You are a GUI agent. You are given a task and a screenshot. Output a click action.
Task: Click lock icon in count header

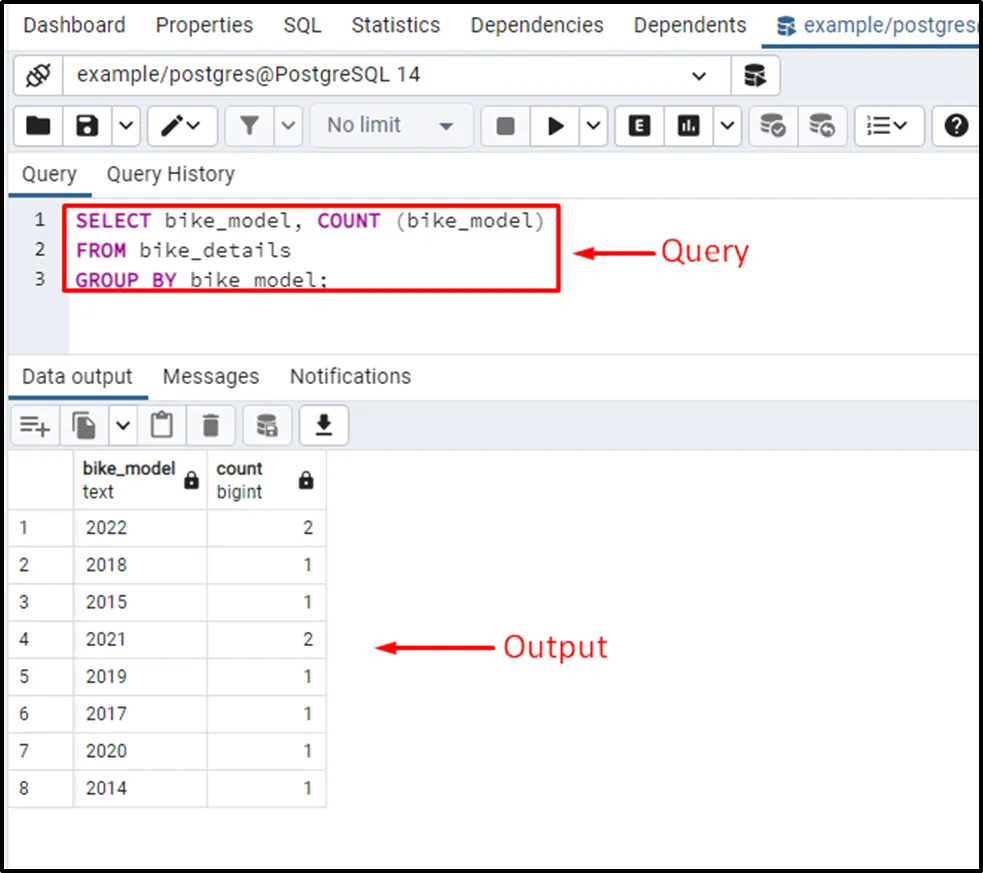(306, 480)
